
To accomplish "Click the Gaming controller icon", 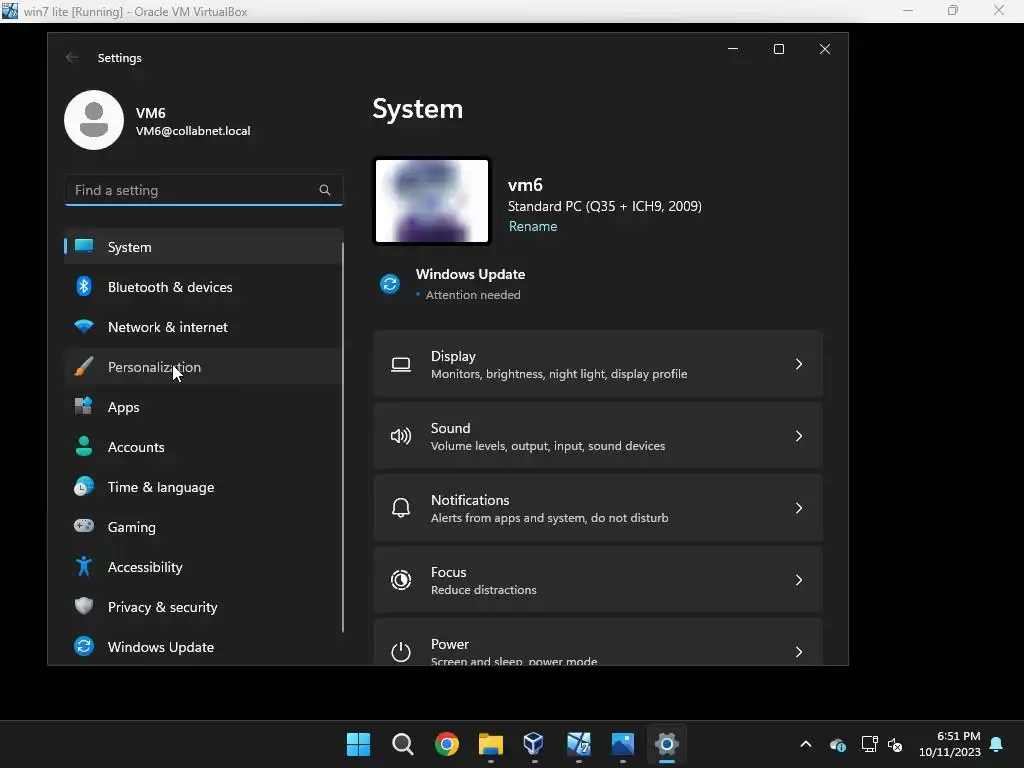I will pos(84,526).
